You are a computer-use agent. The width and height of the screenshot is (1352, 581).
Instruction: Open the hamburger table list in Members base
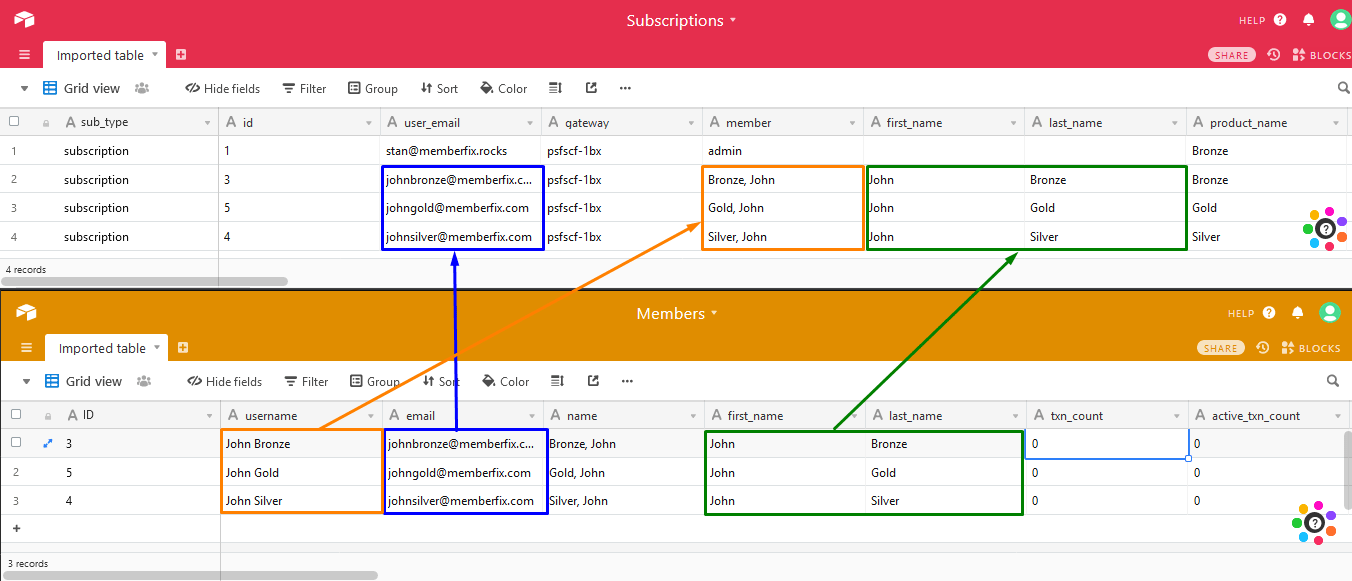(26, 348)
